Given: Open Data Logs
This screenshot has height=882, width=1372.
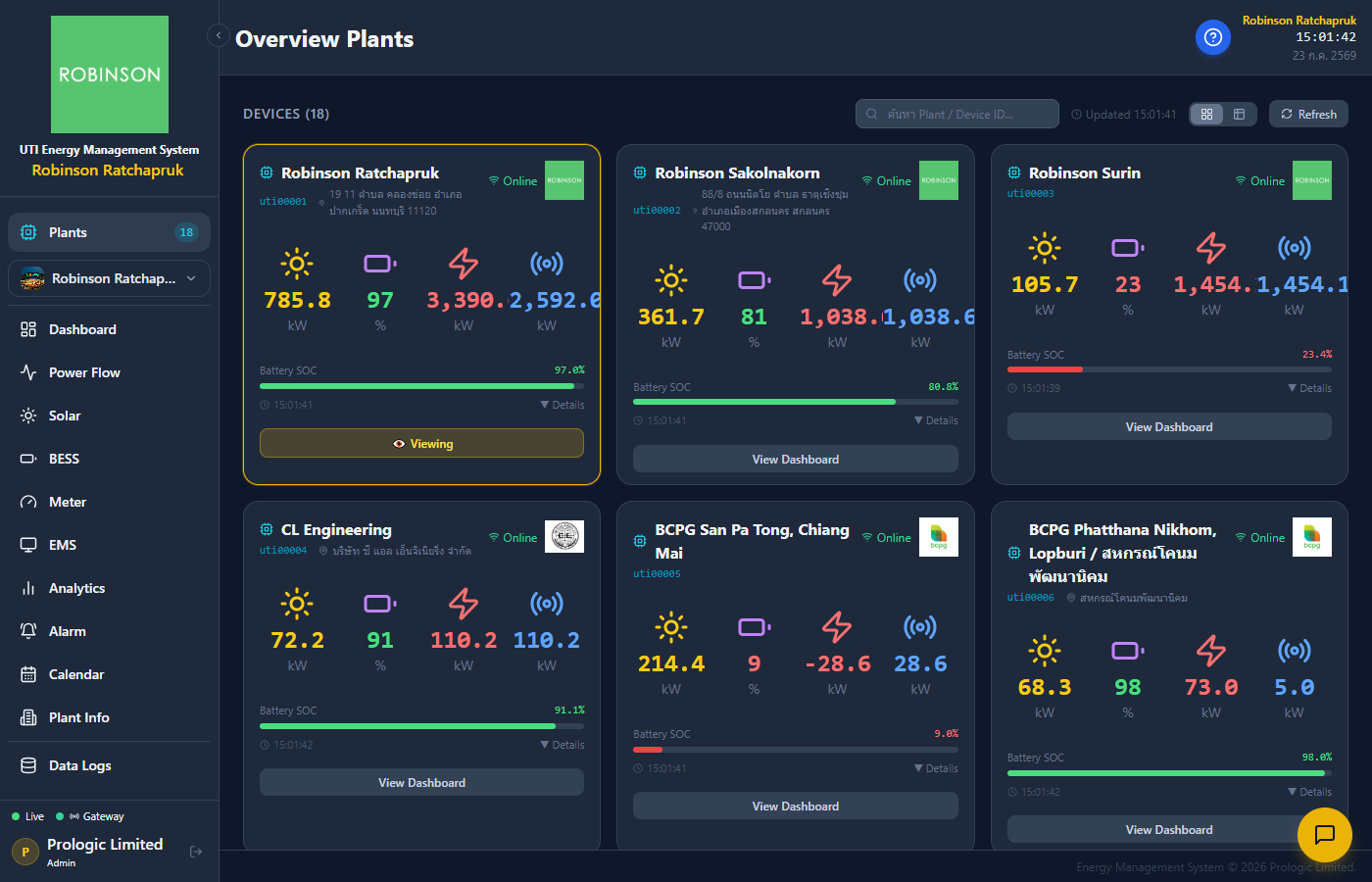Looking at the screenshot, I should coord(110,765).
